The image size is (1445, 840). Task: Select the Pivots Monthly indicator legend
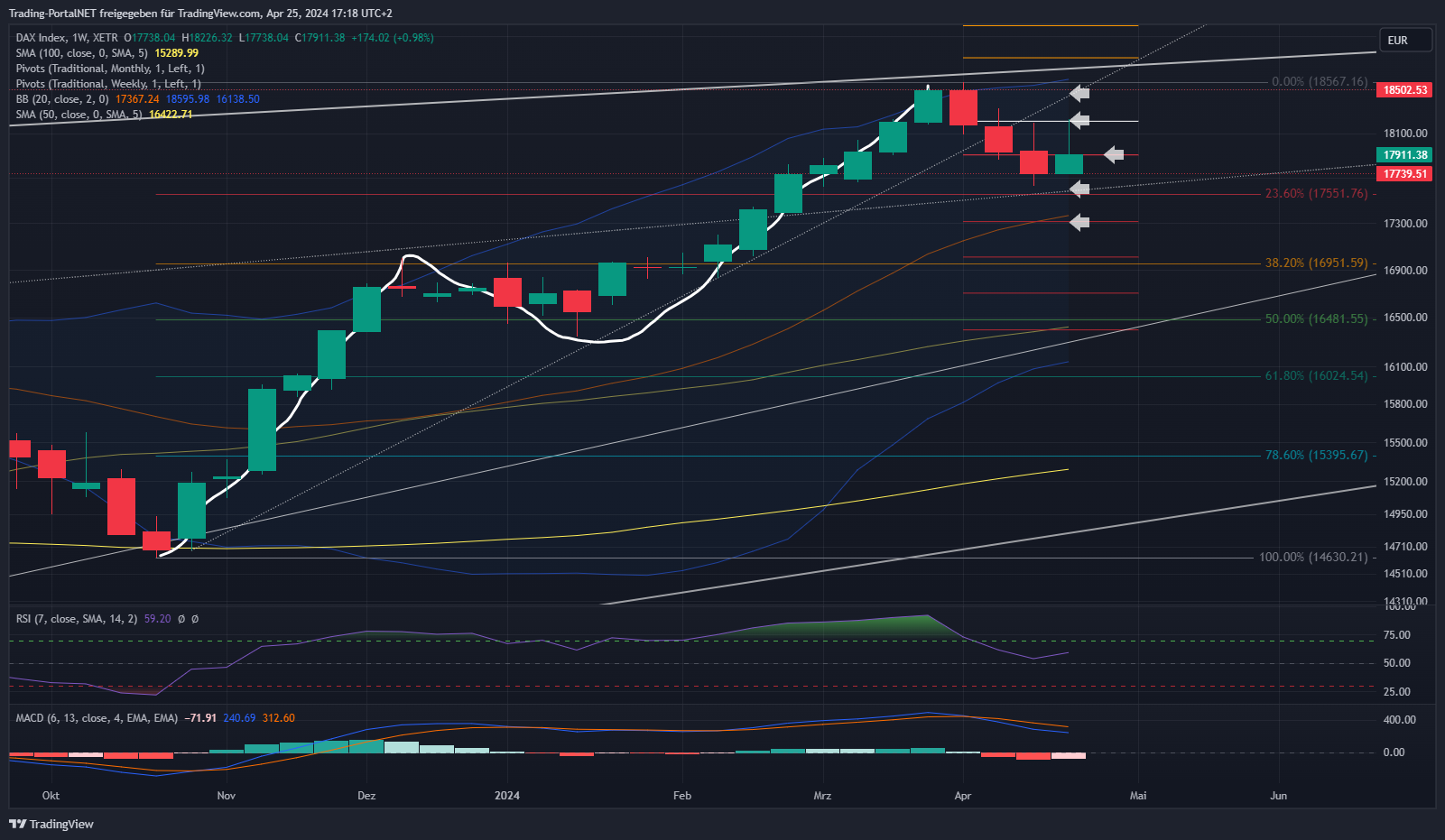109,69
